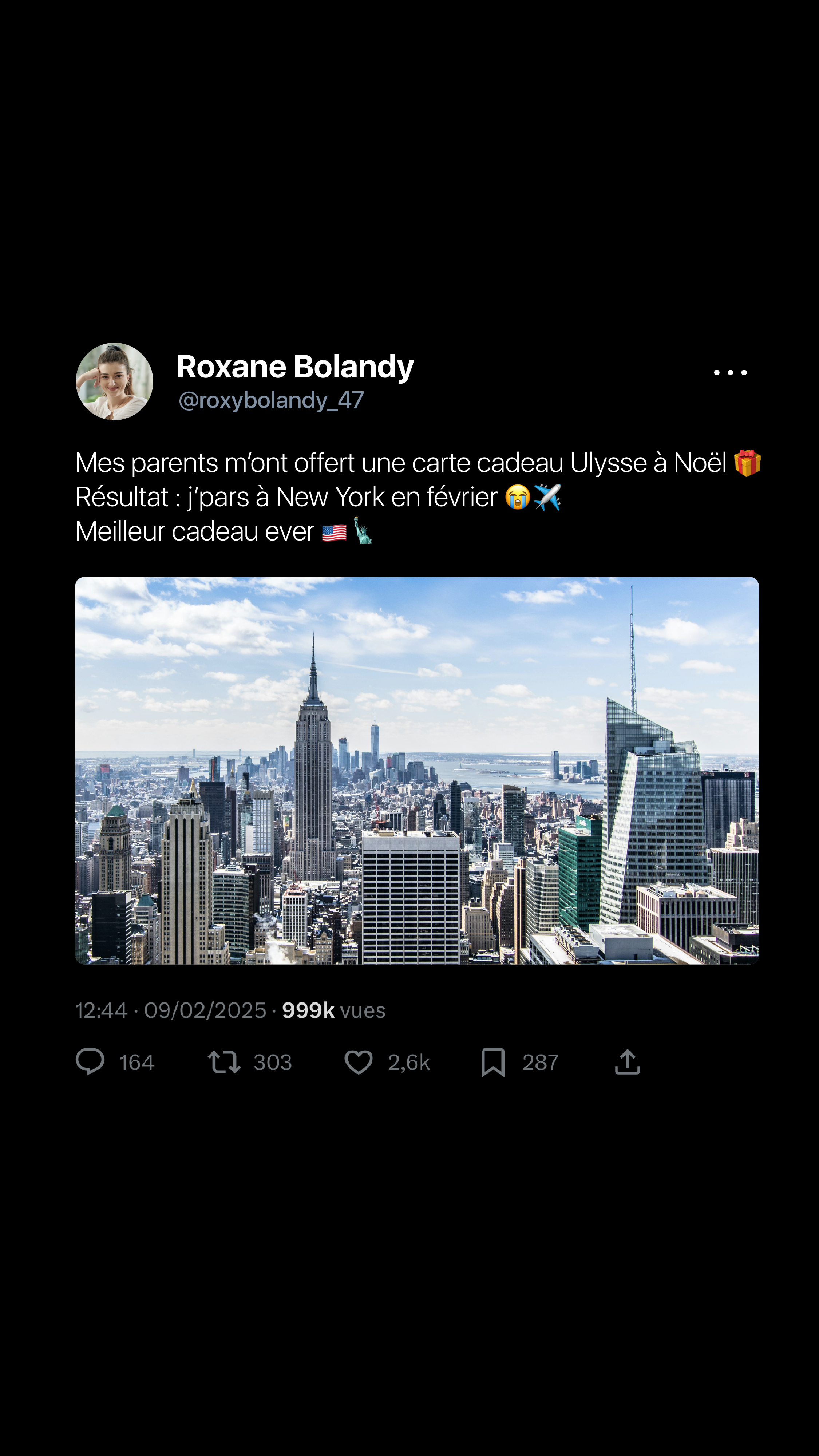The height and width of the screenshot is (1456, 819).
Task: Click the 303 reposts count
Action: click(x=273, y=1063)
